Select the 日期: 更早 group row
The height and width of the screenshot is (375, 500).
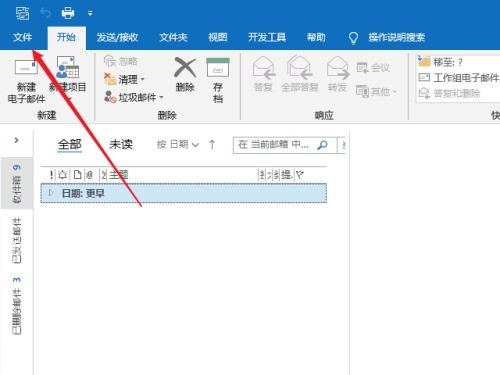click(184, 193)
